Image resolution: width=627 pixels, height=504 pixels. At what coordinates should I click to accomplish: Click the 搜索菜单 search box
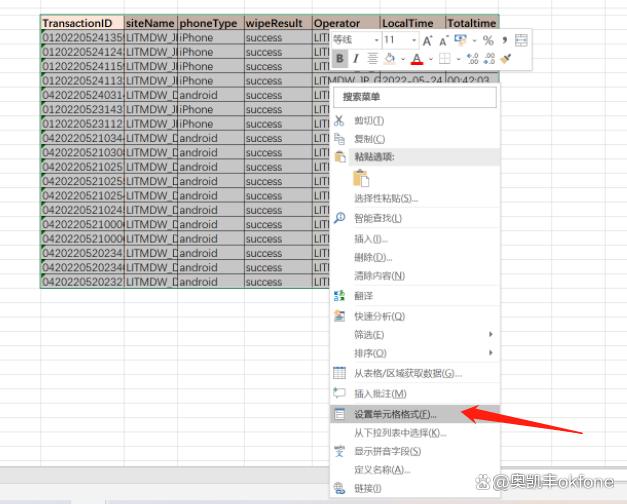(415, 97)
